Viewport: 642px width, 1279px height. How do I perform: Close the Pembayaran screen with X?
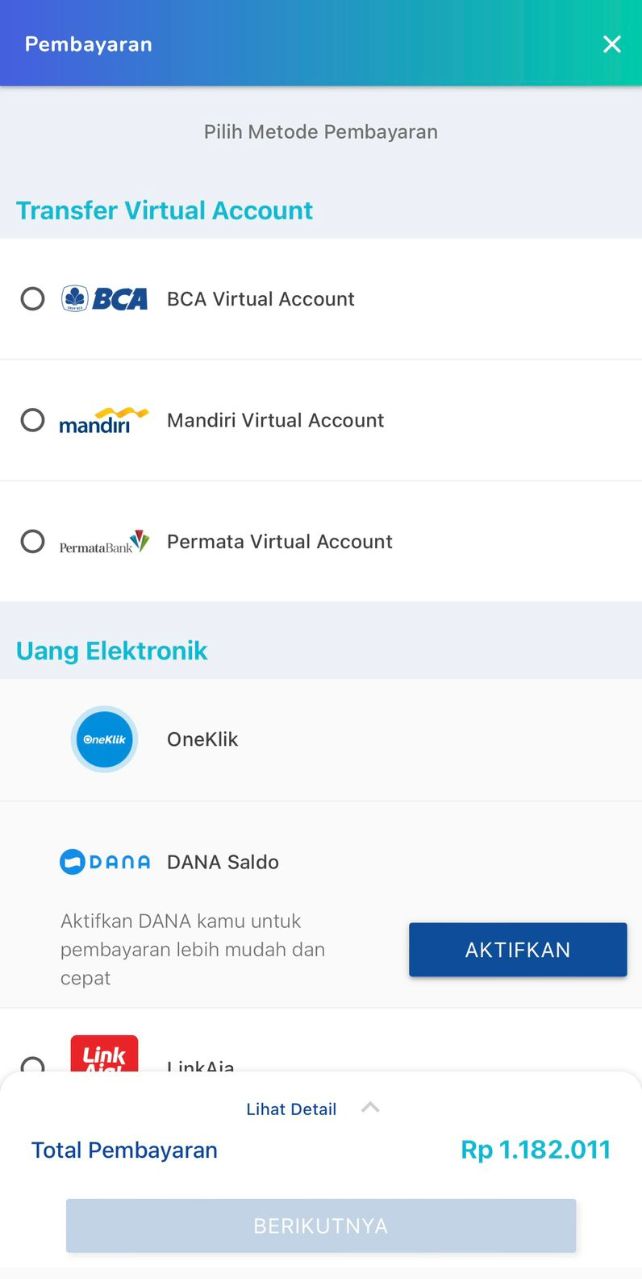[612, 44]
